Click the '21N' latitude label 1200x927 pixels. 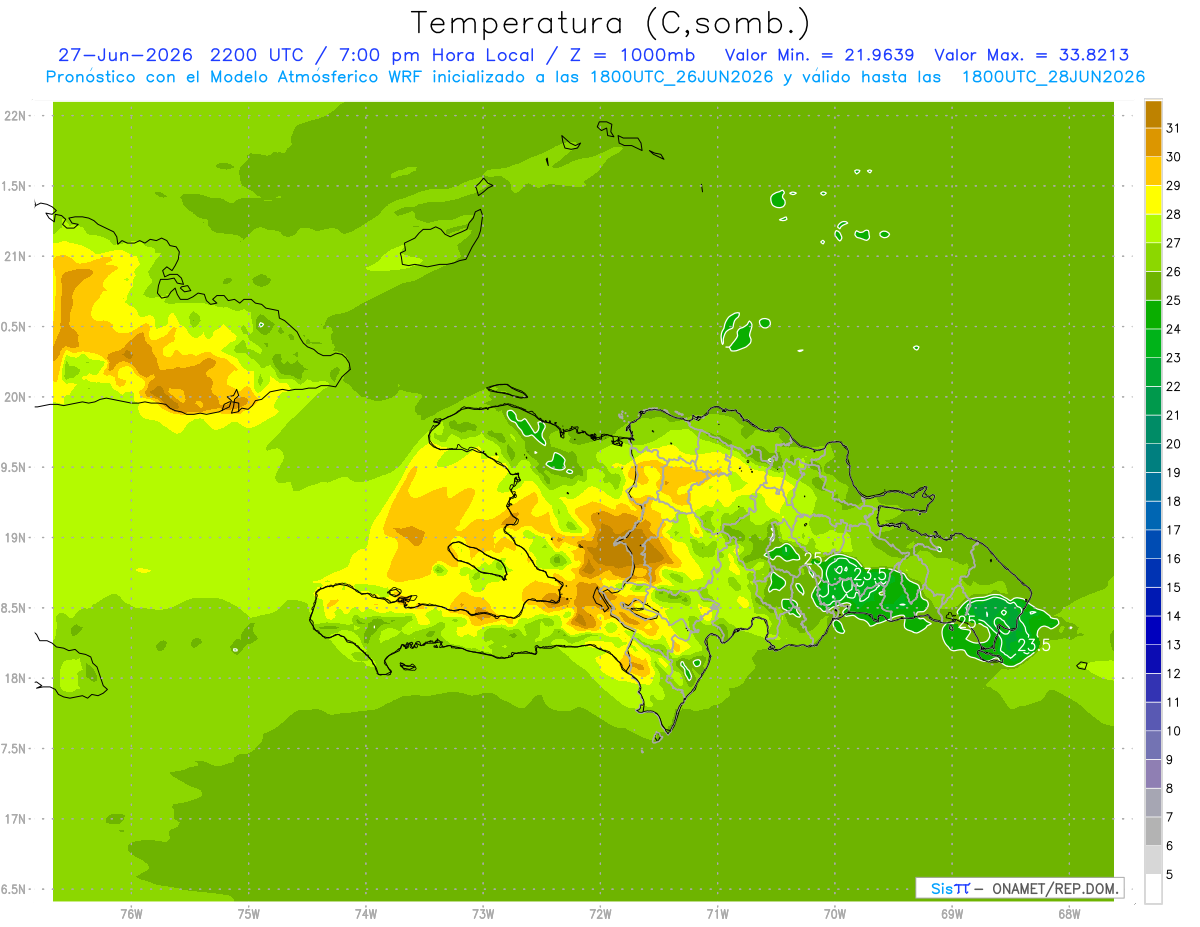(x=15, y=256)
